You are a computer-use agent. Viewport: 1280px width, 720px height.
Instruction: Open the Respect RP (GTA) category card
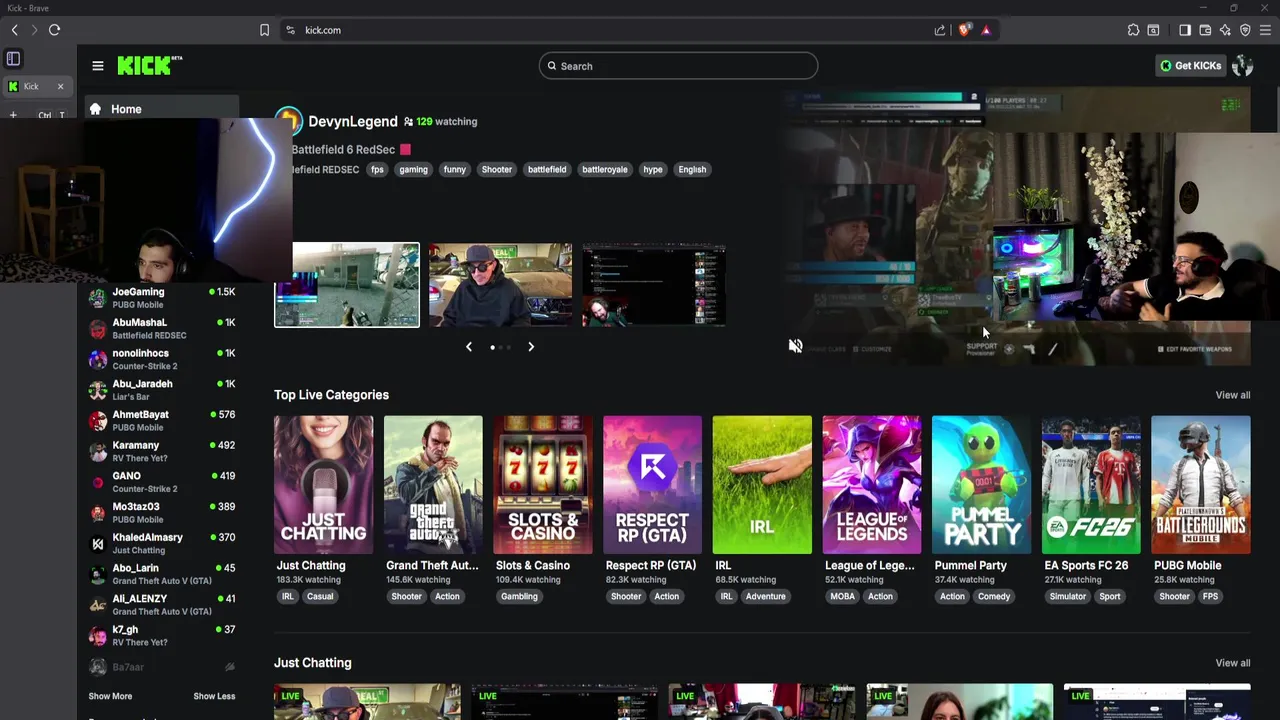coord(652,485)
